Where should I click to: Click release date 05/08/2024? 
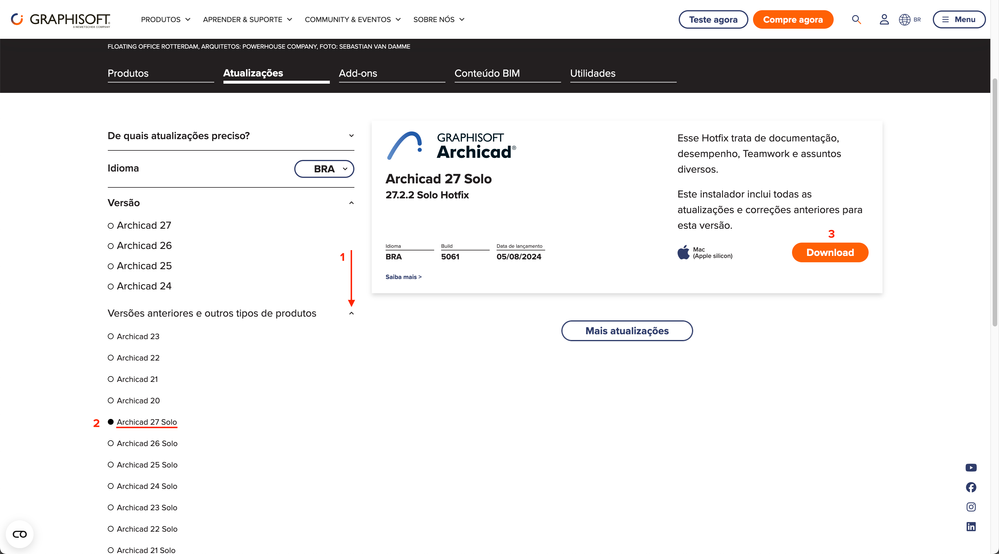point(519,257)
